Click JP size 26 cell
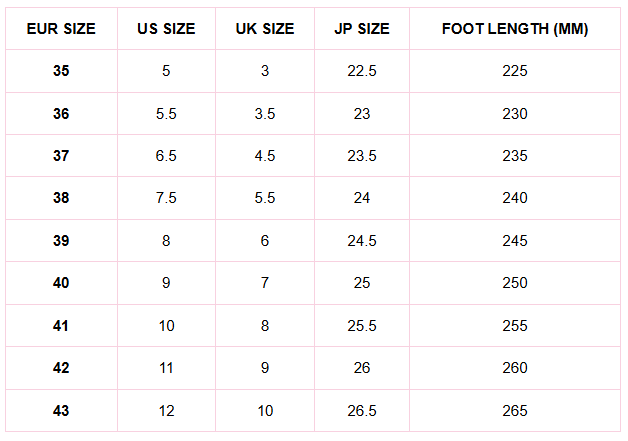The width and height of the screenshot is (628, 441). pyautogui.click(x=361, y=368)
